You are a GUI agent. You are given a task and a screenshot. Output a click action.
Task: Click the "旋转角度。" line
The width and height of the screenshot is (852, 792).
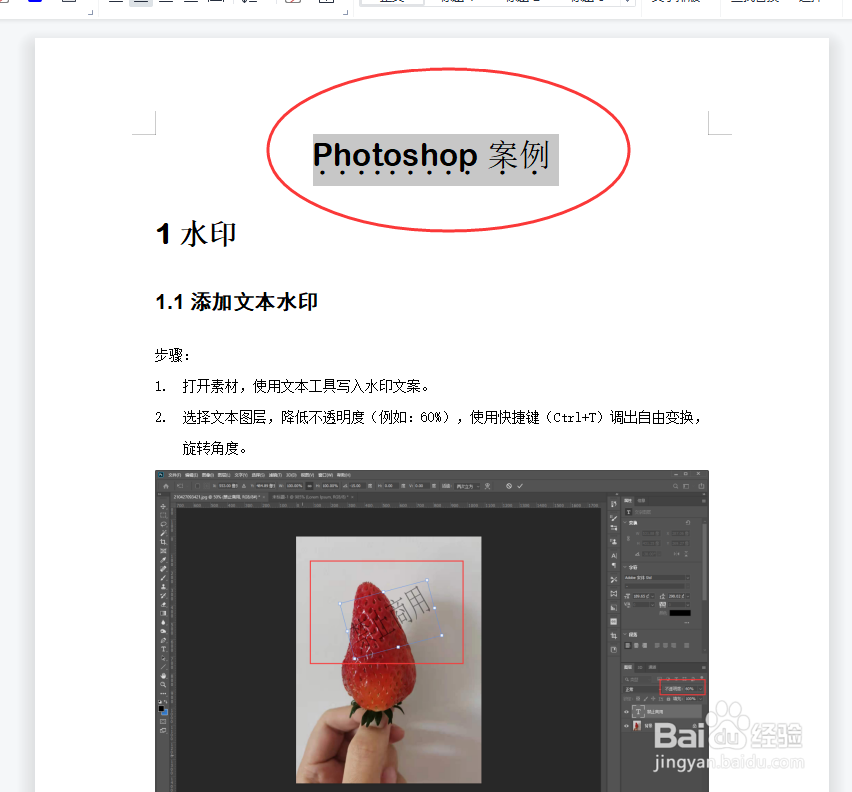pyautogui.click(x=215, y=448)
